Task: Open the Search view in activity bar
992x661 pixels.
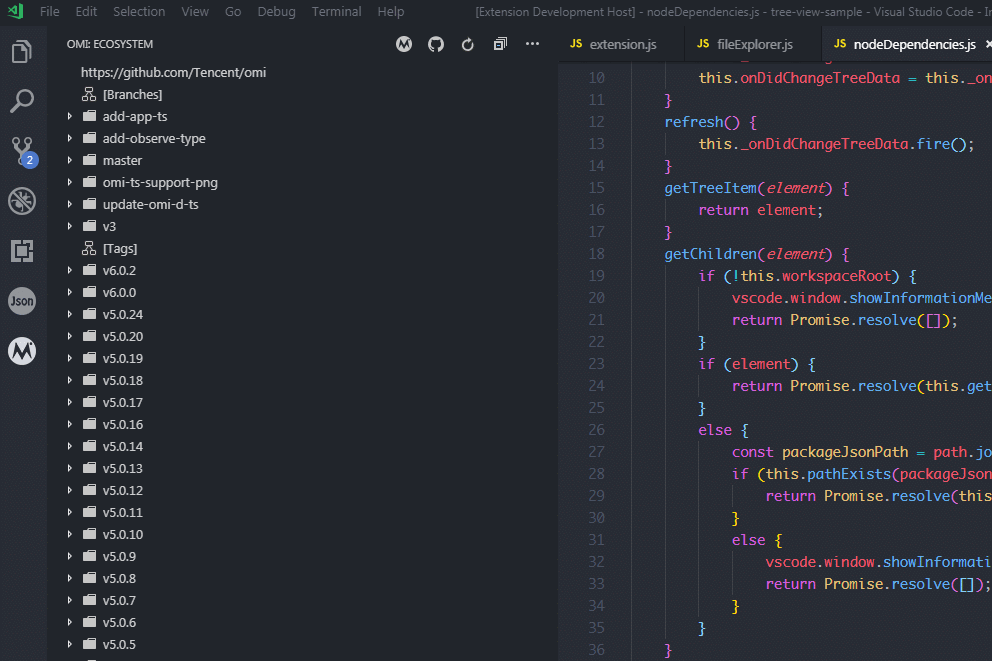Action: pyautogui.click(x=22, y=101)
